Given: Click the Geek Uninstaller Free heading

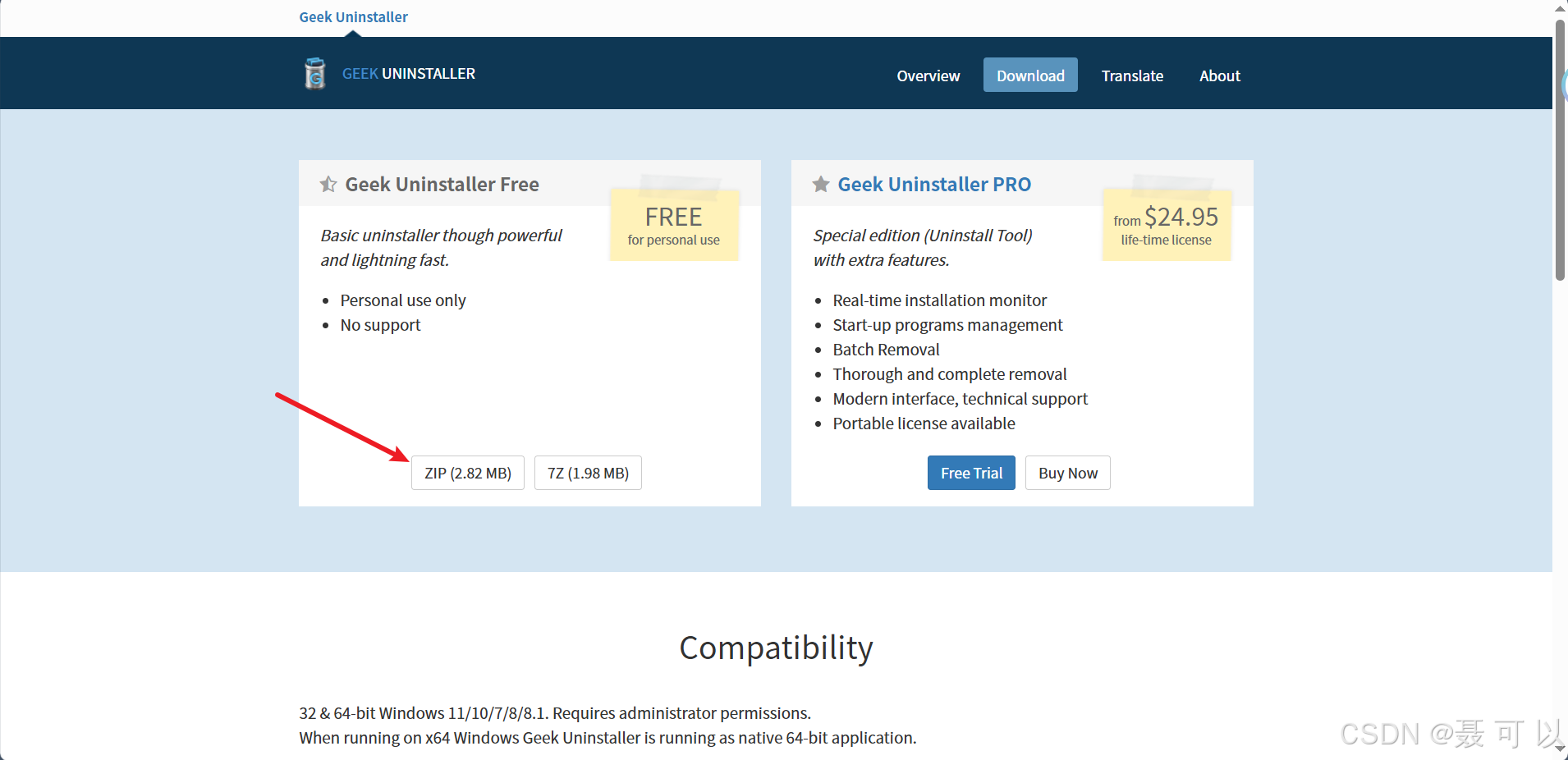Looking at the screenshot, I should [x=442, y=184].
